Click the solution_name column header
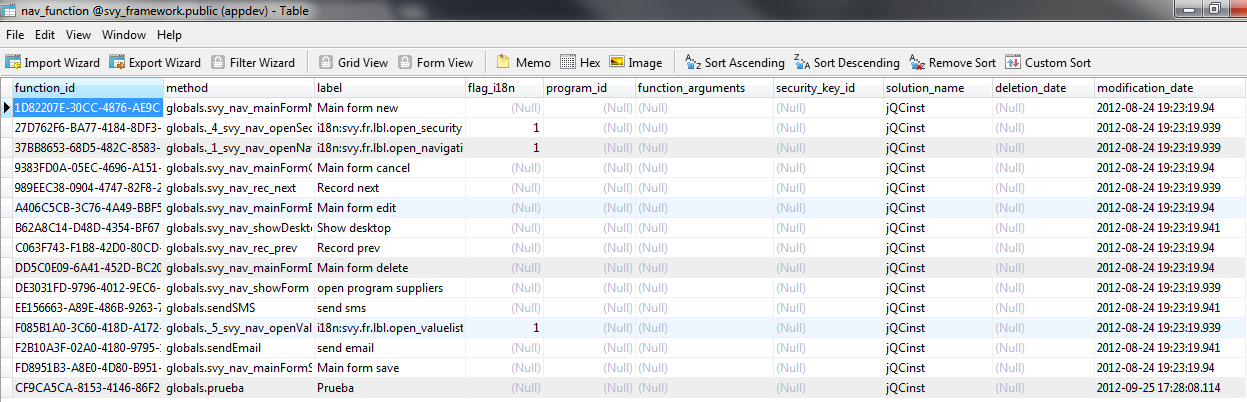 point(937,88)
